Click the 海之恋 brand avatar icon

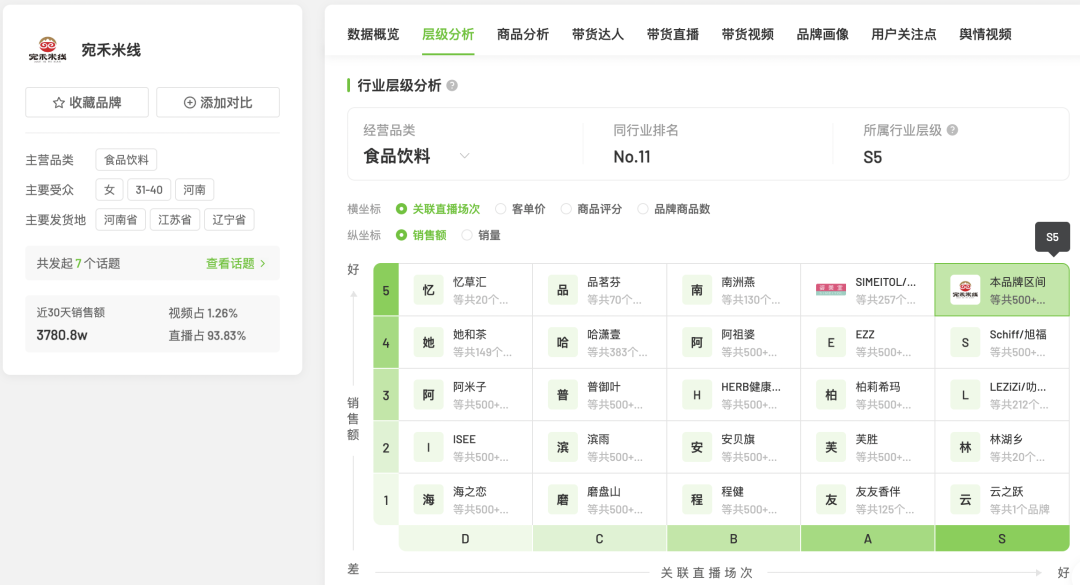428,500
